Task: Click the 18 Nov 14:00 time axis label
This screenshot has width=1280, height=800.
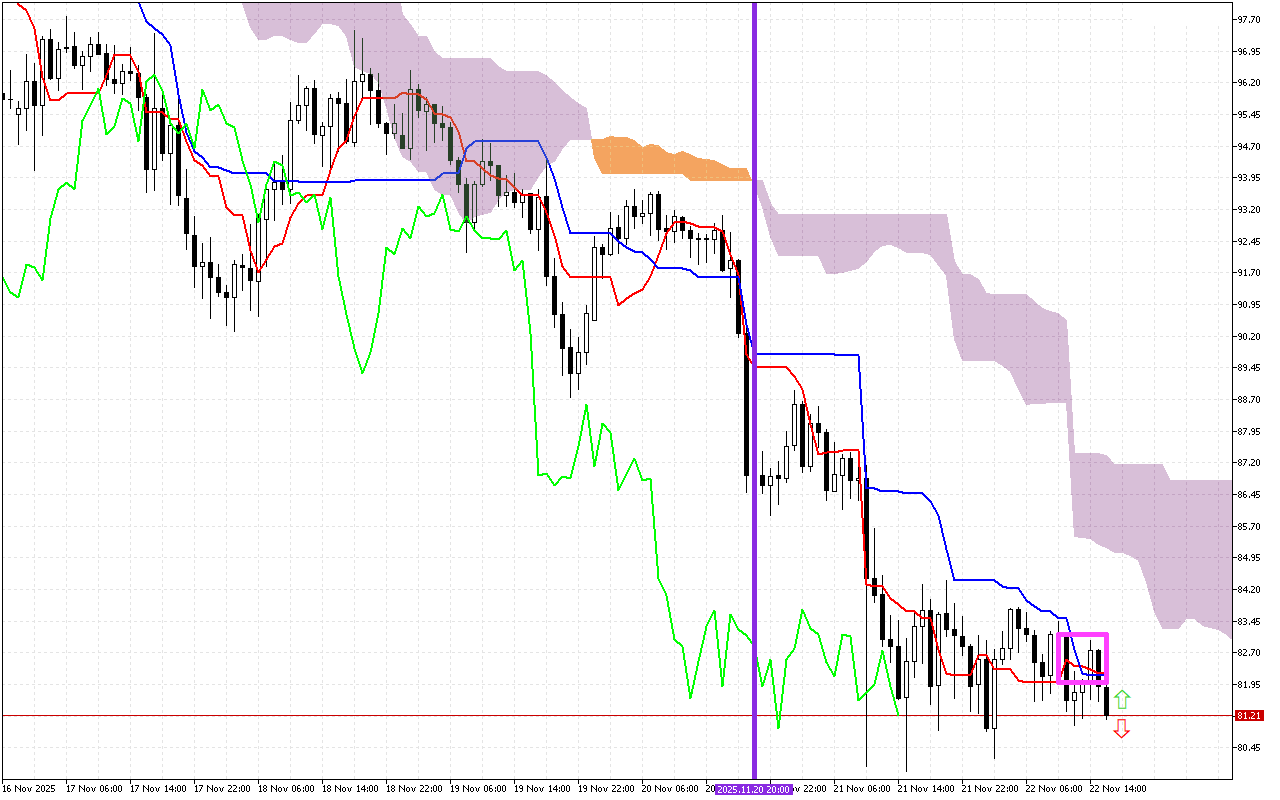Action: click(349, 789)
